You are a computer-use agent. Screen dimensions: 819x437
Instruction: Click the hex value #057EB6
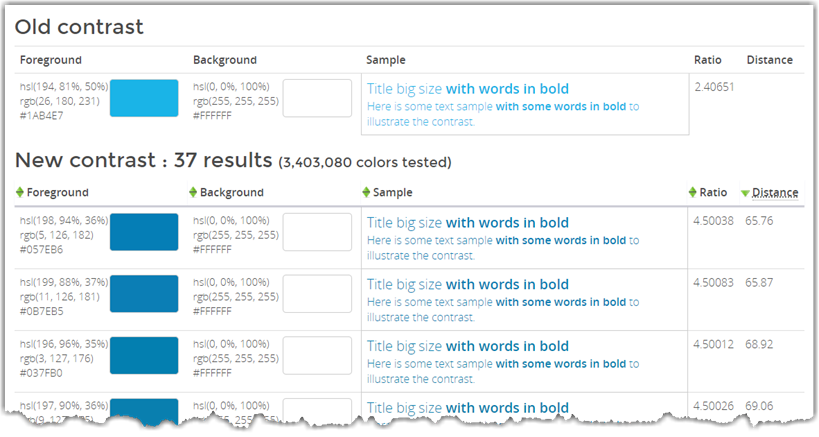(x=41, y=250)
